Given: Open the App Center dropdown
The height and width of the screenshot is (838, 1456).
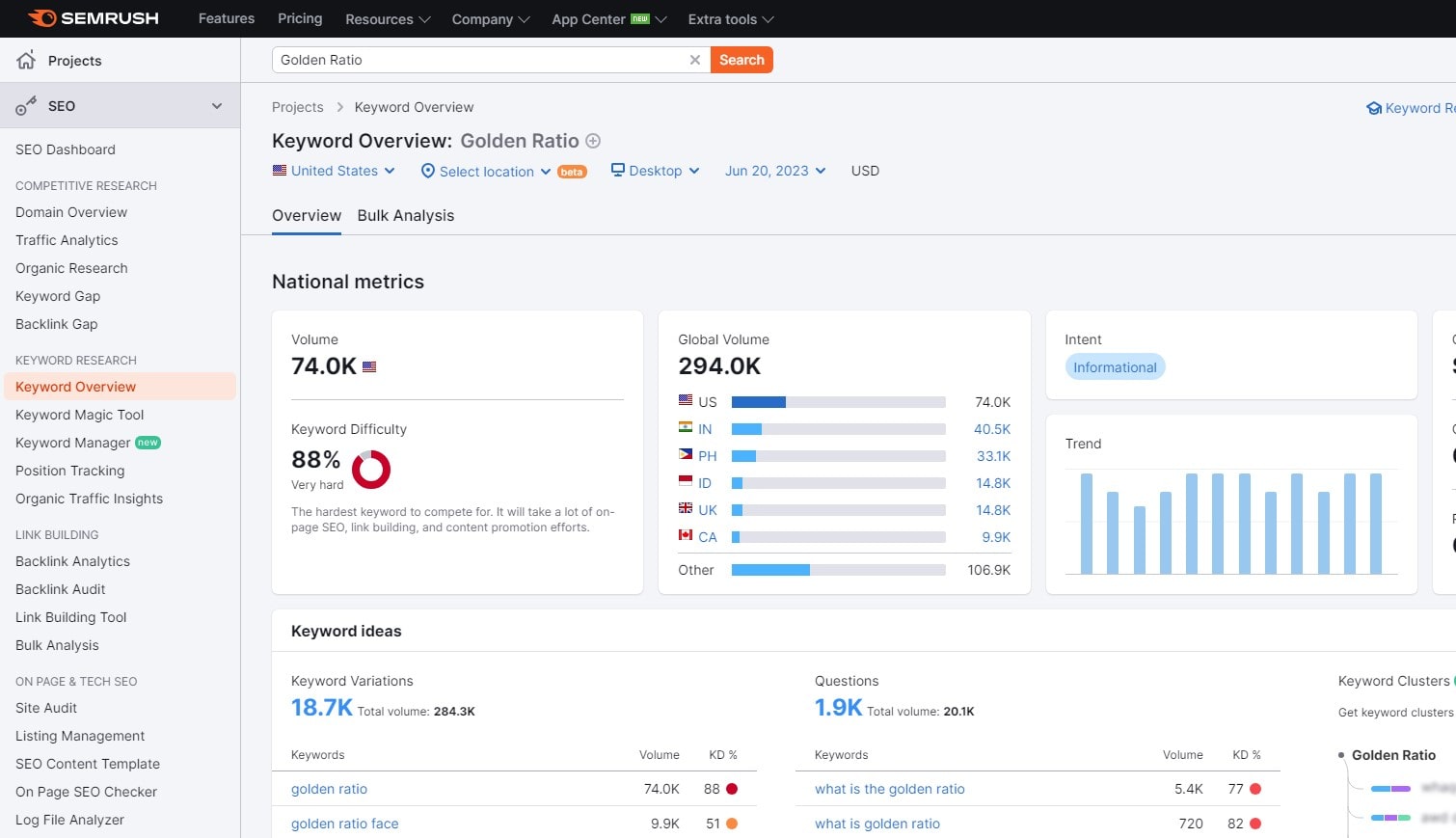Looking at the screenshot, I should [609, 19].
